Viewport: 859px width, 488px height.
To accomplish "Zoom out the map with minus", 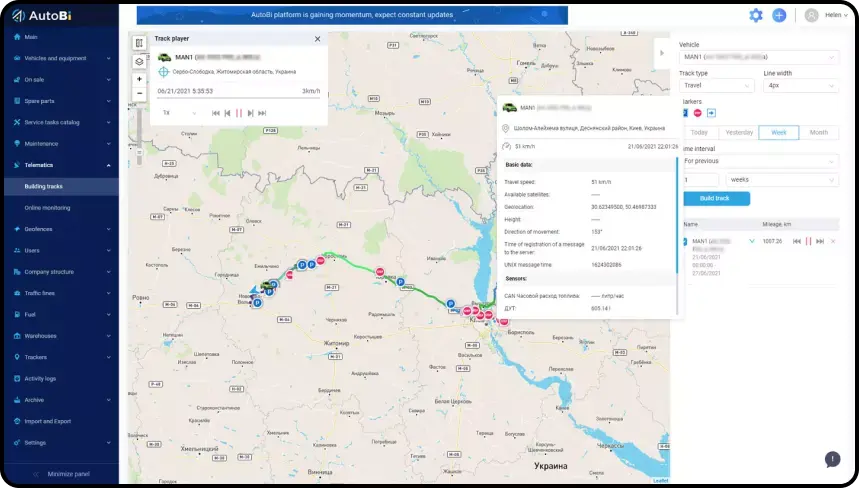I will [139, 94].
